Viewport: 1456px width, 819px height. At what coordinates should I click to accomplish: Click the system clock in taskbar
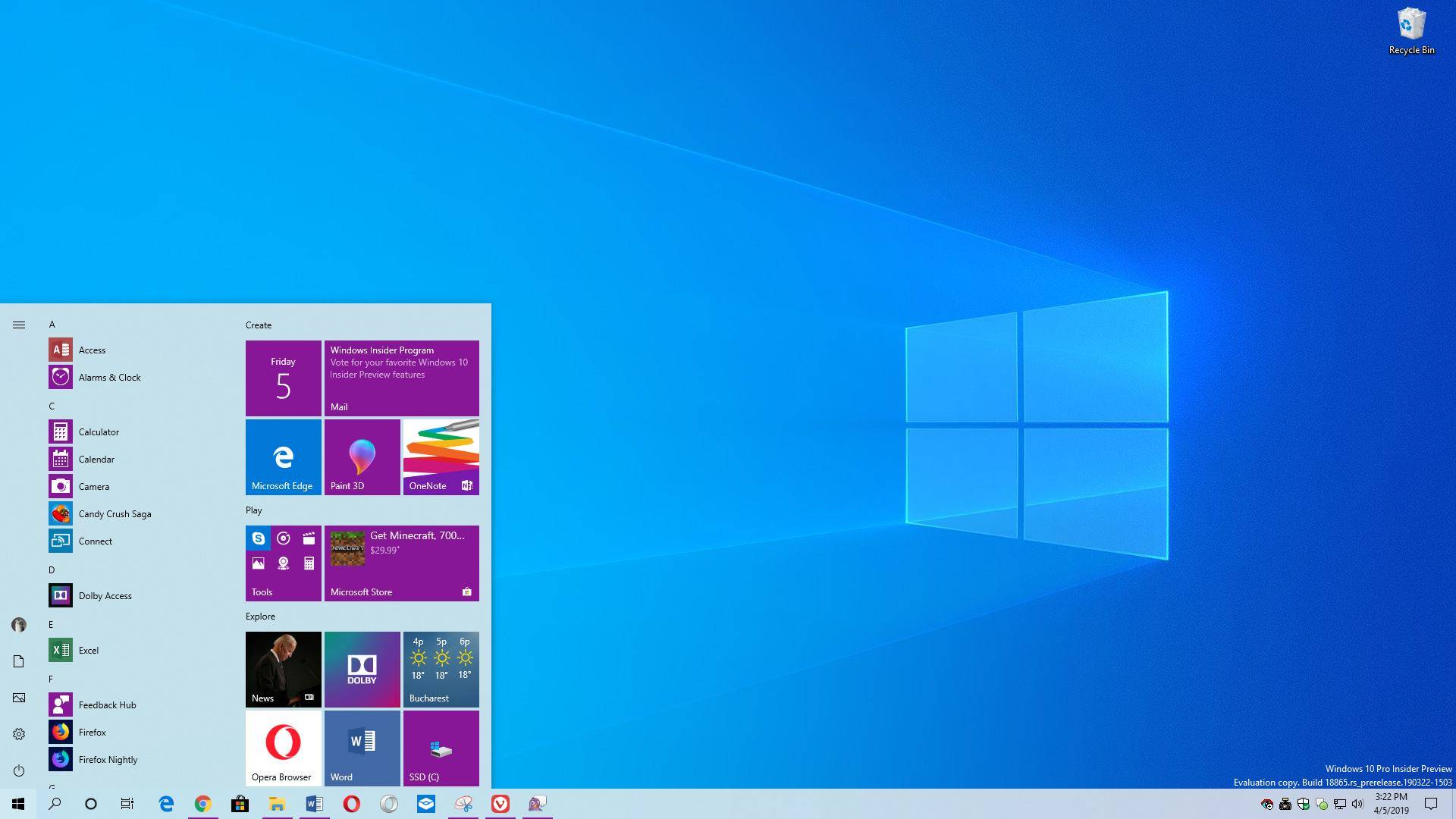point(1392,803)
